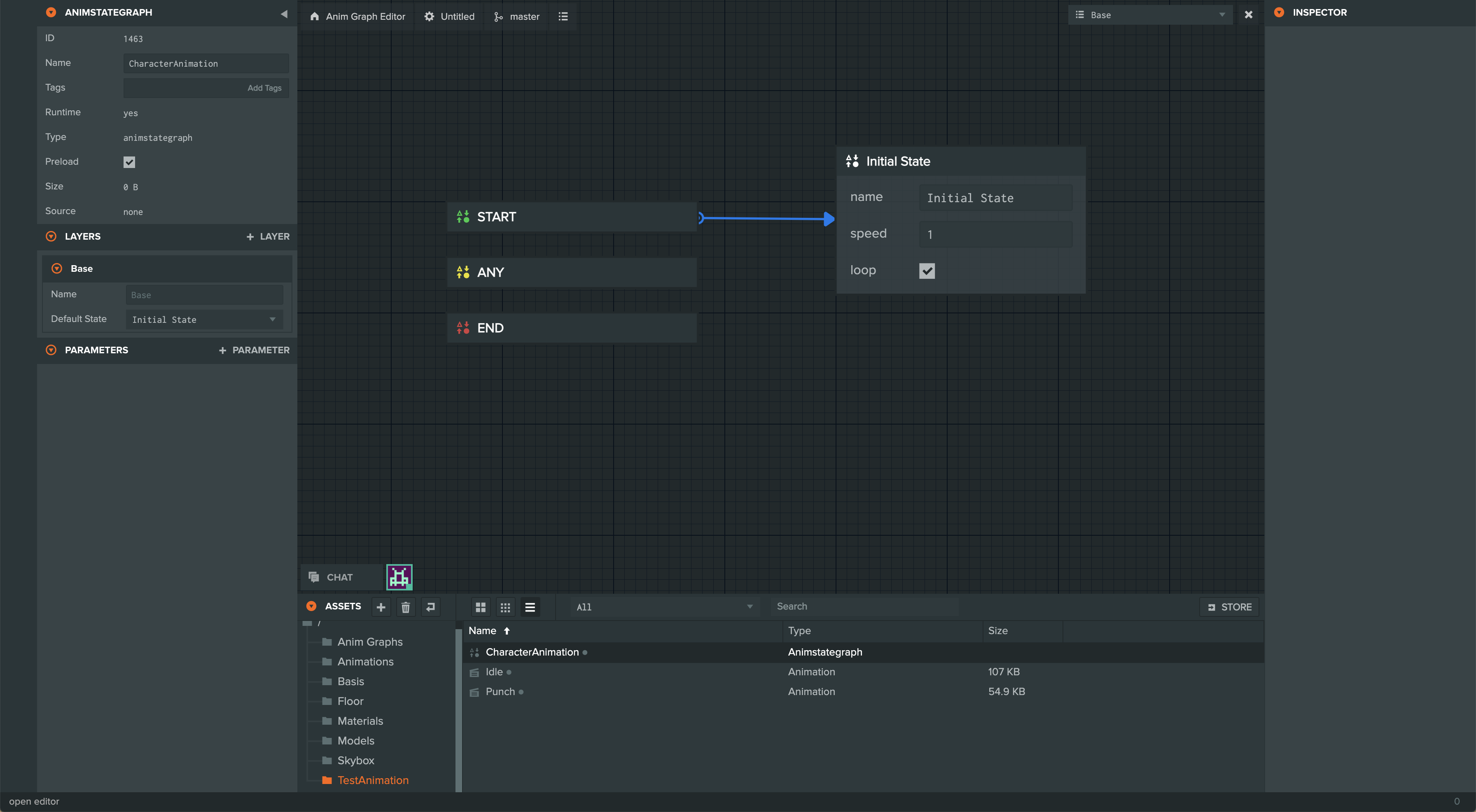This screenshot has width=1476, height=812.
Task: Click the speed field in Initial State
Action: coord(996,234)
